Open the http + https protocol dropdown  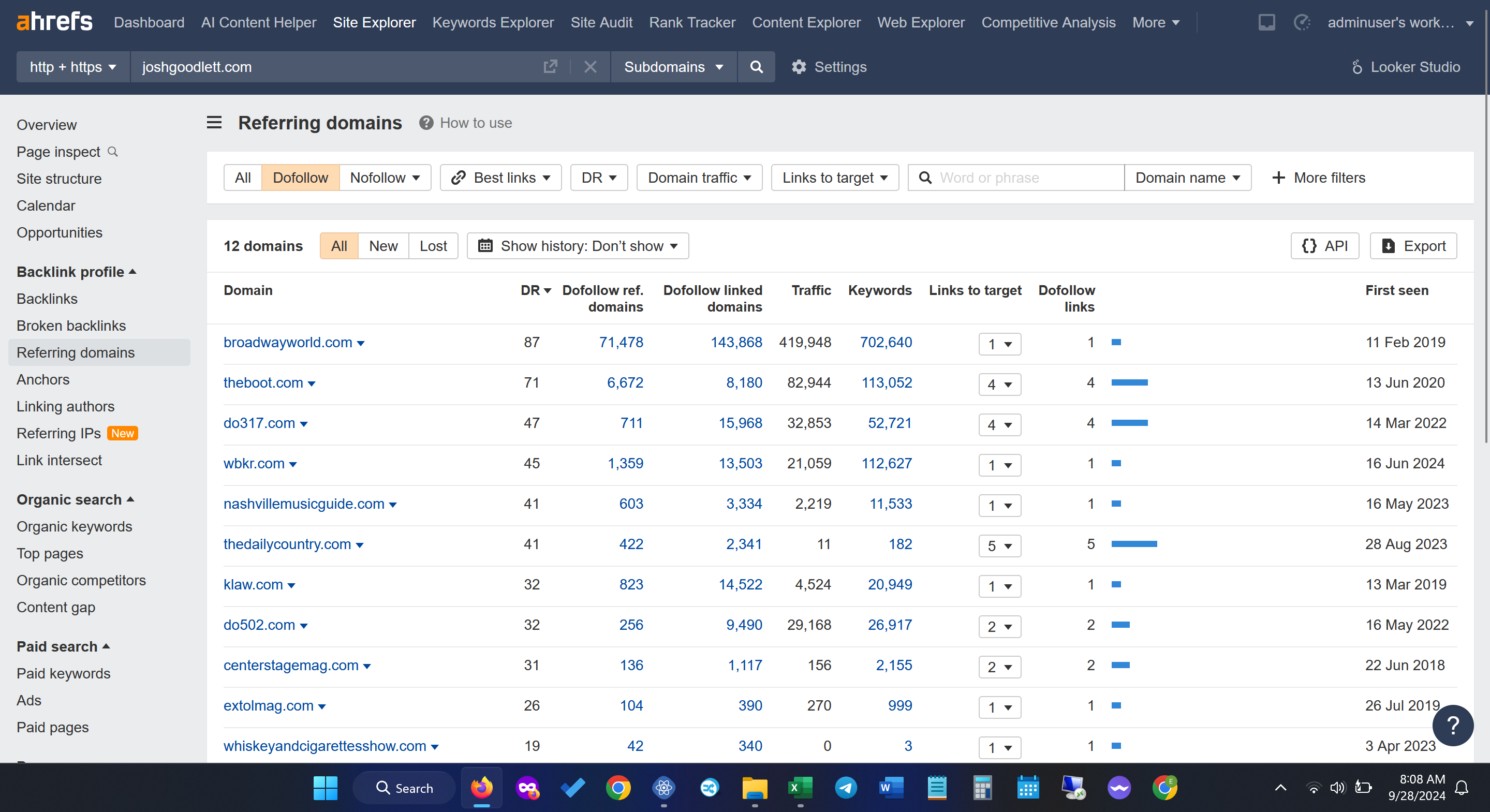point(73,67)
